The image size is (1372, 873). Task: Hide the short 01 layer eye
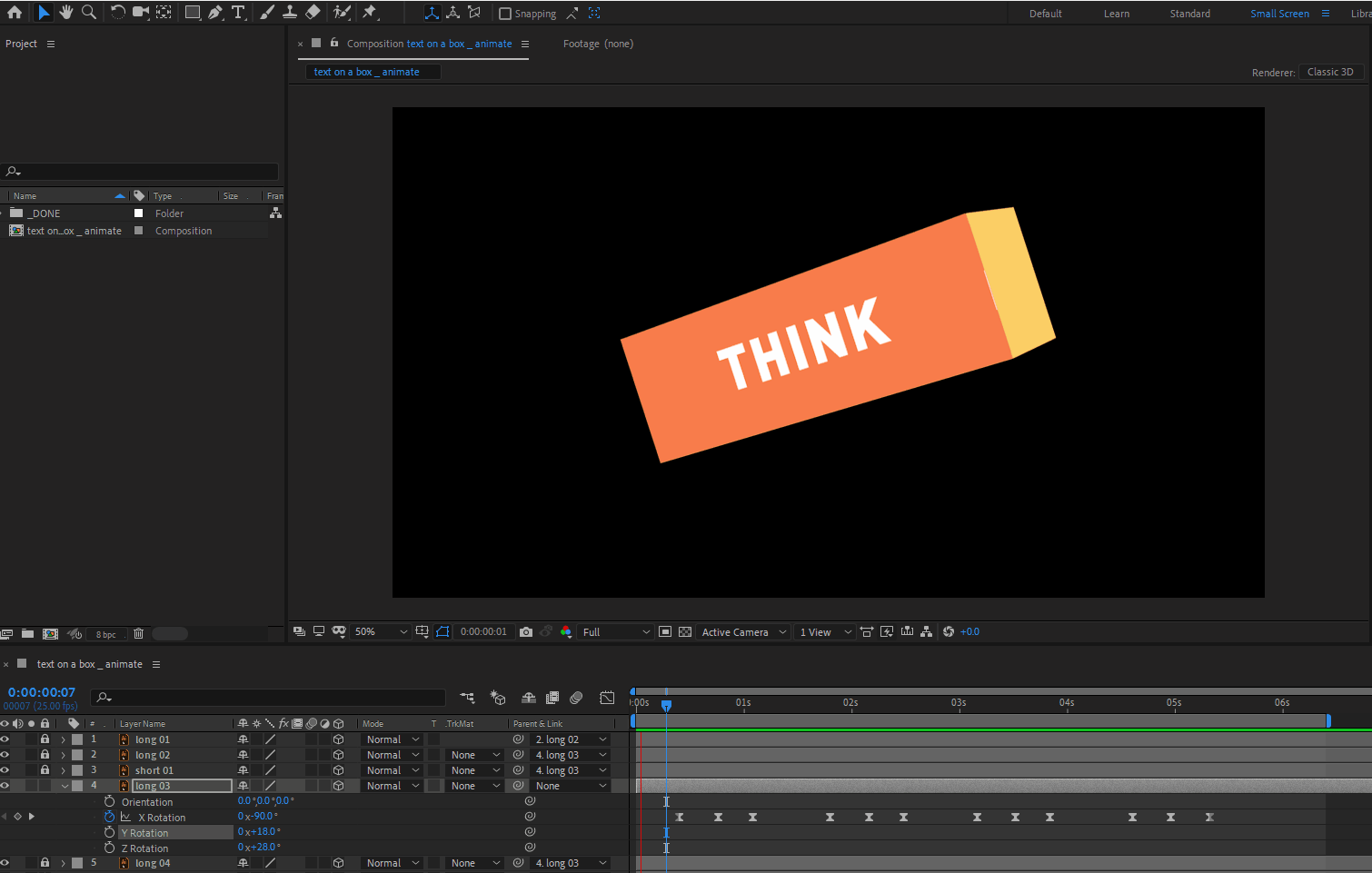[x=5, y=770]
